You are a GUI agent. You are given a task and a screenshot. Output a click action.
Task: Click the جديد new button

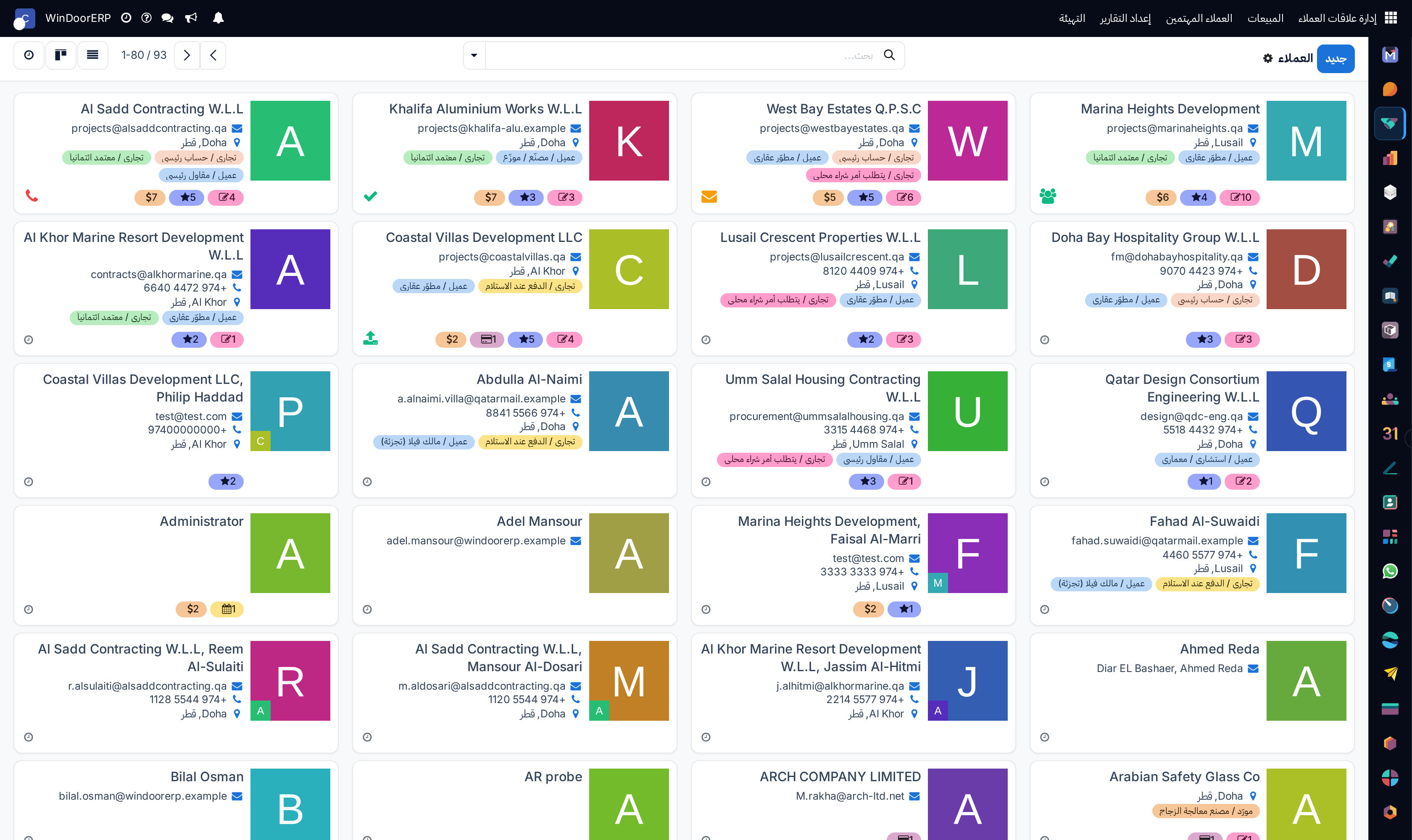click(x=1335, y=58)
